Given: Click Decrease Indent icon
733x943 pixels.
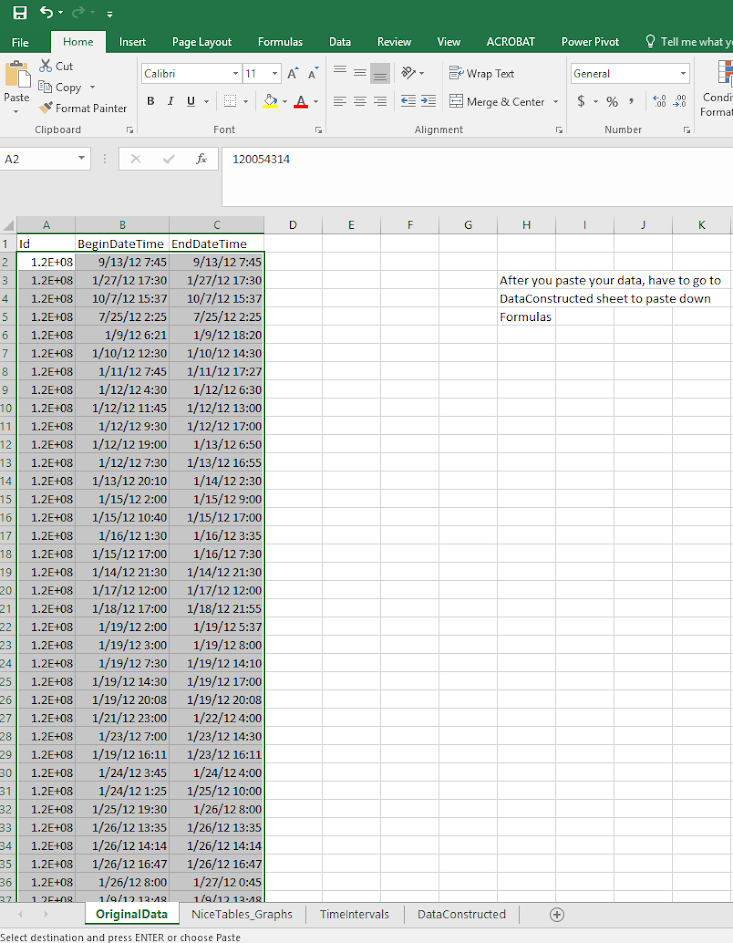Looking at the screenshot, I should (408, 102).
